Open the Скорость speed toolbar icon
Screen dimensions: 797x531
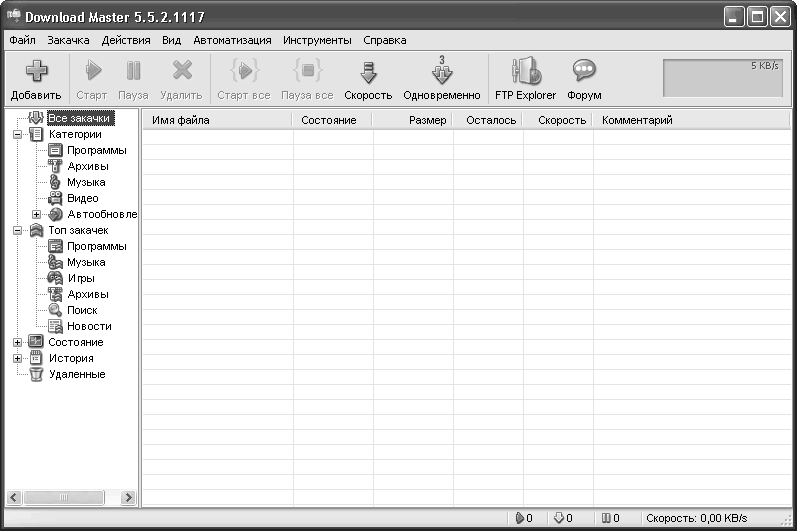[368, 72]
